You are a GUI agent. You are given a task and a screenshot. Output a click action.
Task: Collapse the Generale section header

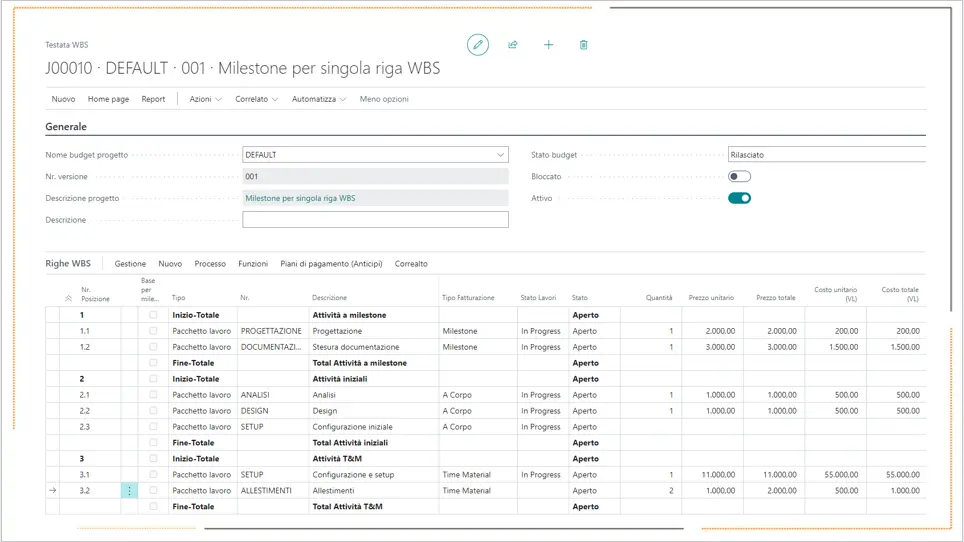tap(66, 127)
